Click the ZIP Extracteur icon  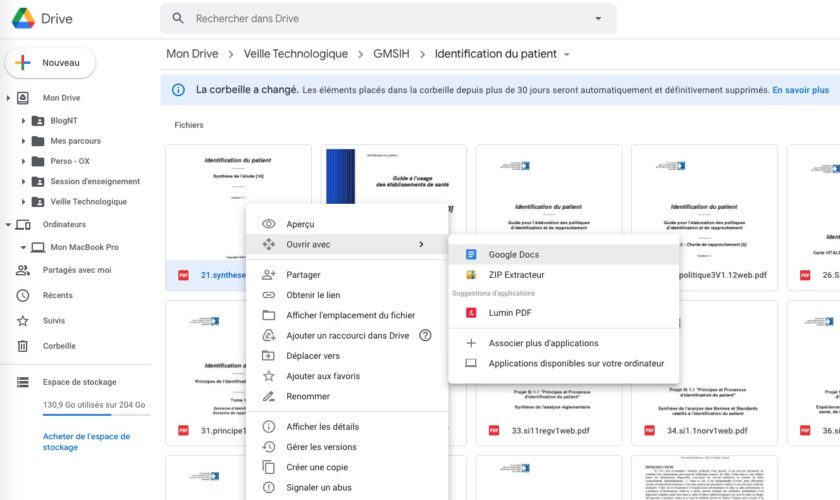(x=471, y=274)
